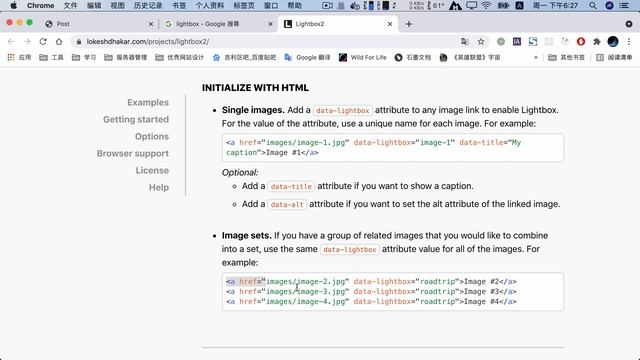Click the inline data-title code label
640x360 pixels.
click(291, 187)
